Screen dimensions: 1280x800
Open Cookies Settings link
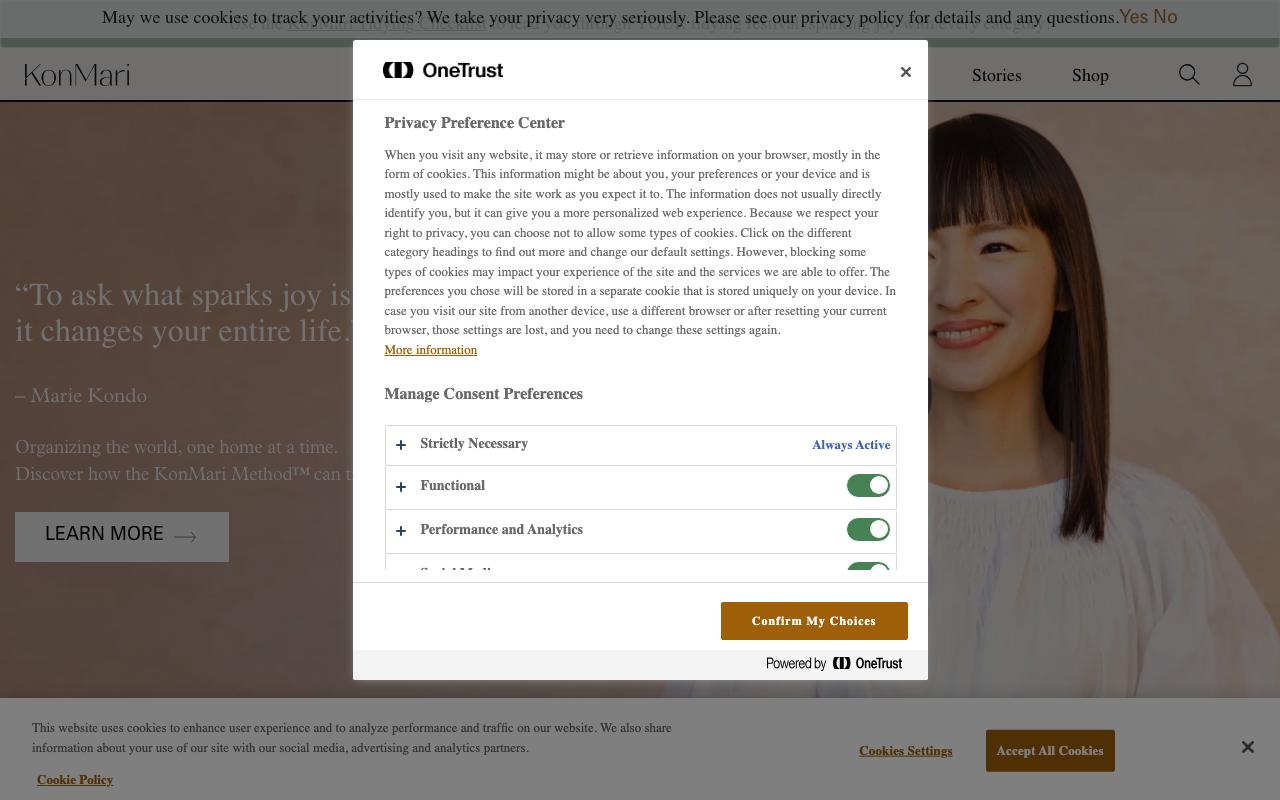click(905, 751)
